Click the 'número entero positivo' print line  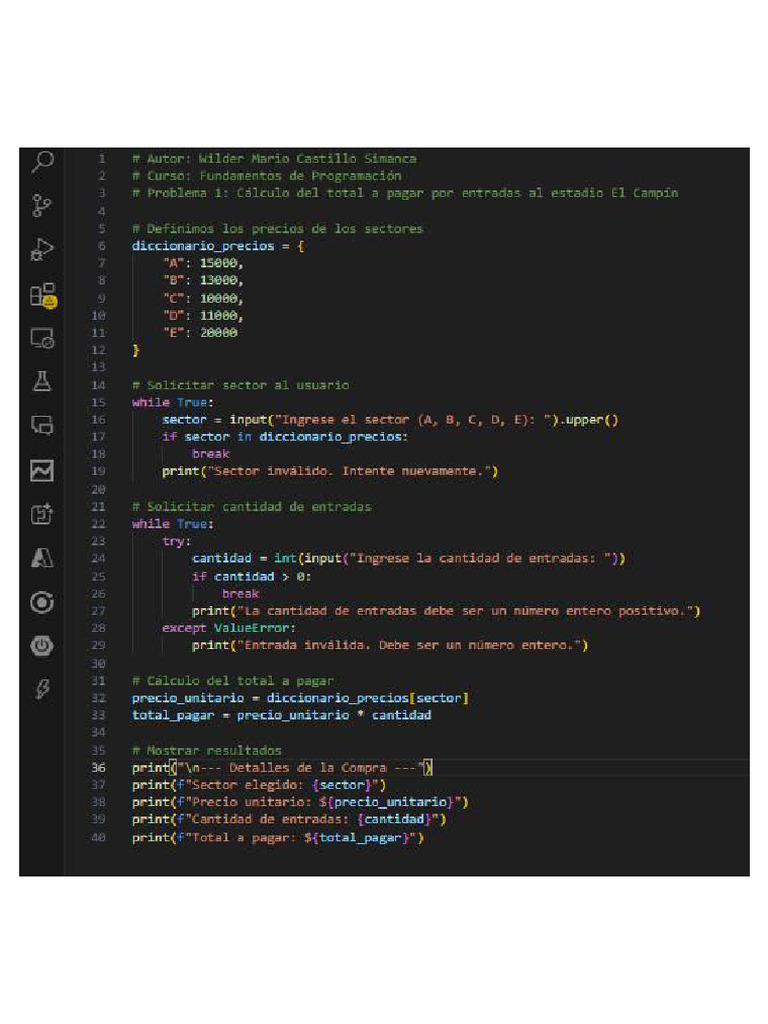(446, 611)
